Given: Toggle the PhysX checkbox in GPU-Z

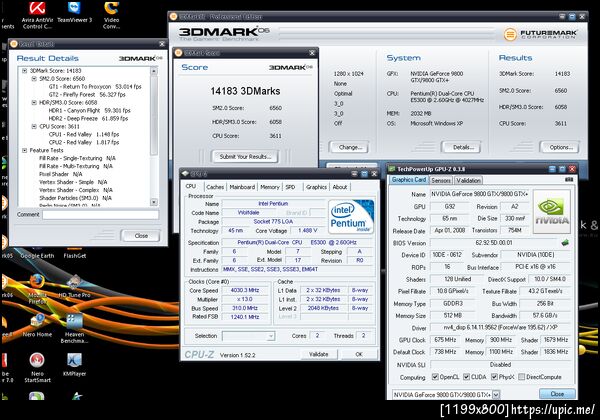Looking at the screenshot, I should coord(494,377).
